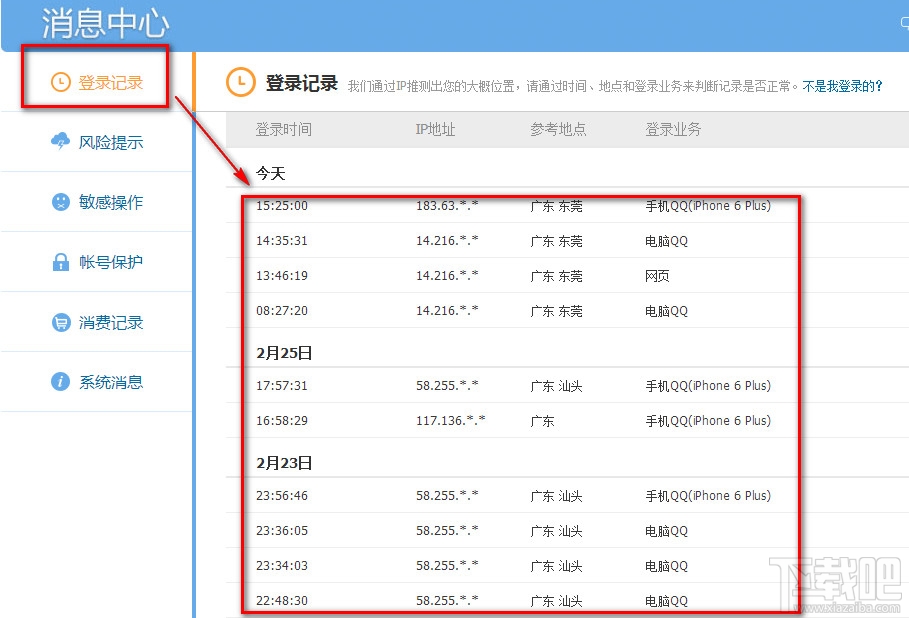
Task: Click the large clock icon in page header
Action: click(x=241, y=82)
